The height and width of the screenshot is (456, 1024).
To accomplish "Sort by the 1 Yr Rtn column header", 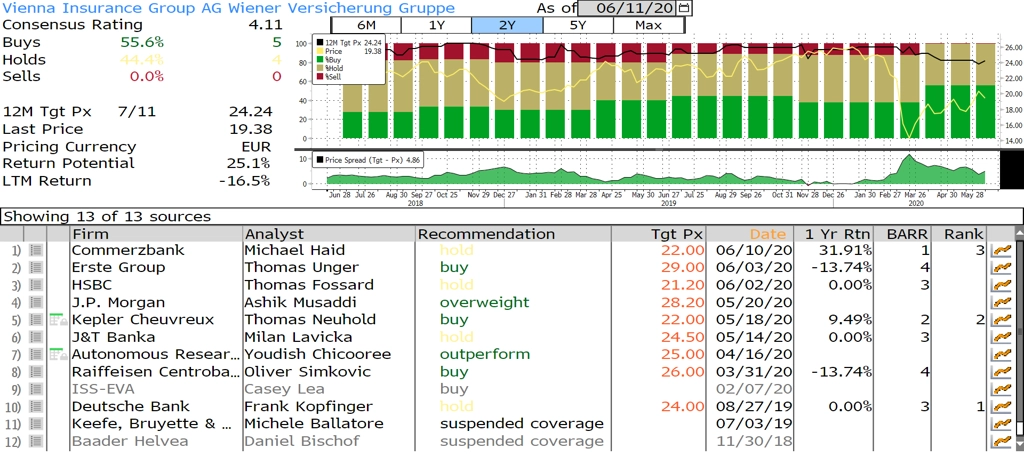I will pos(835,234).
